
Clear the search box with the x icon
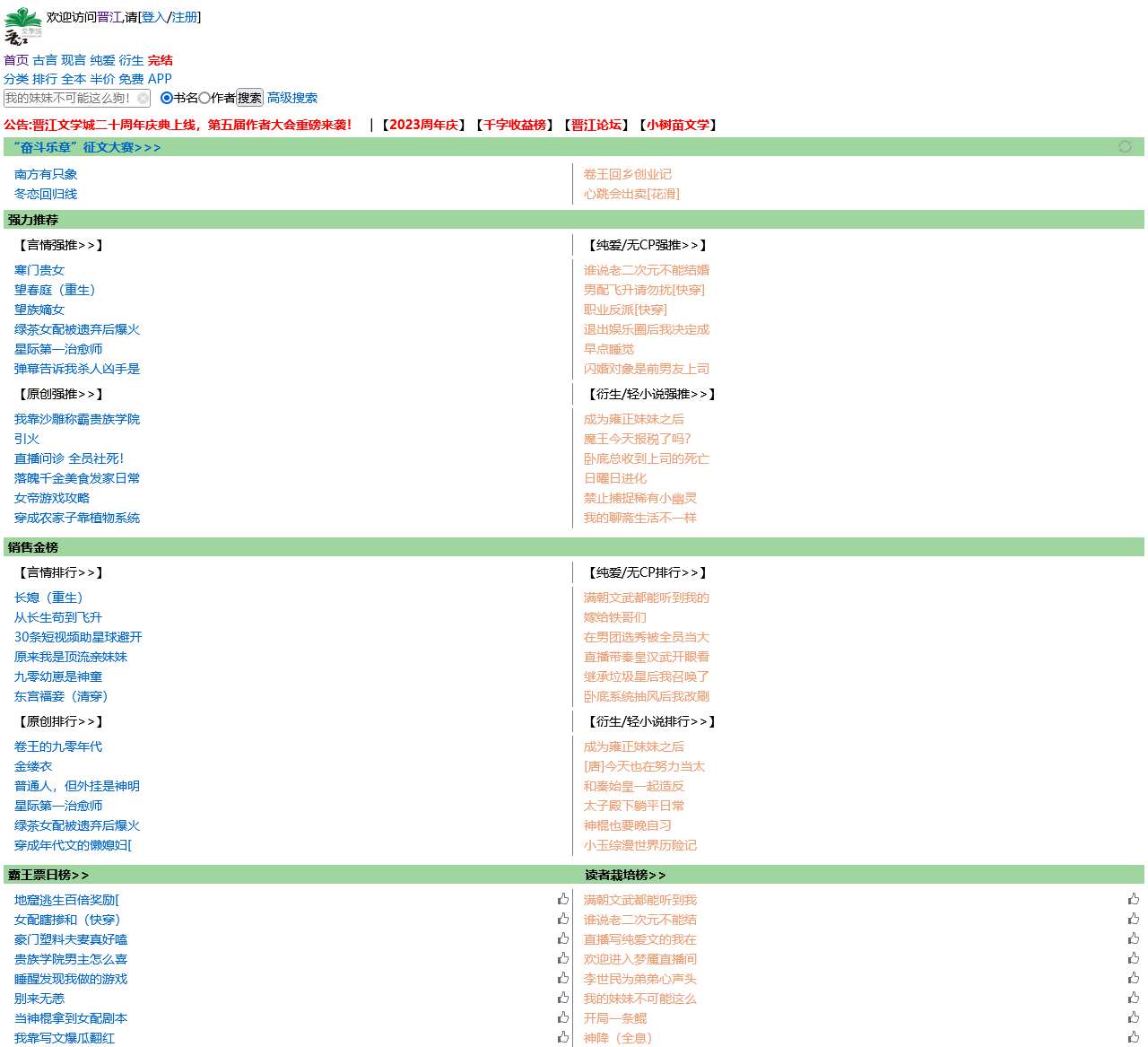tap(143, 99)
